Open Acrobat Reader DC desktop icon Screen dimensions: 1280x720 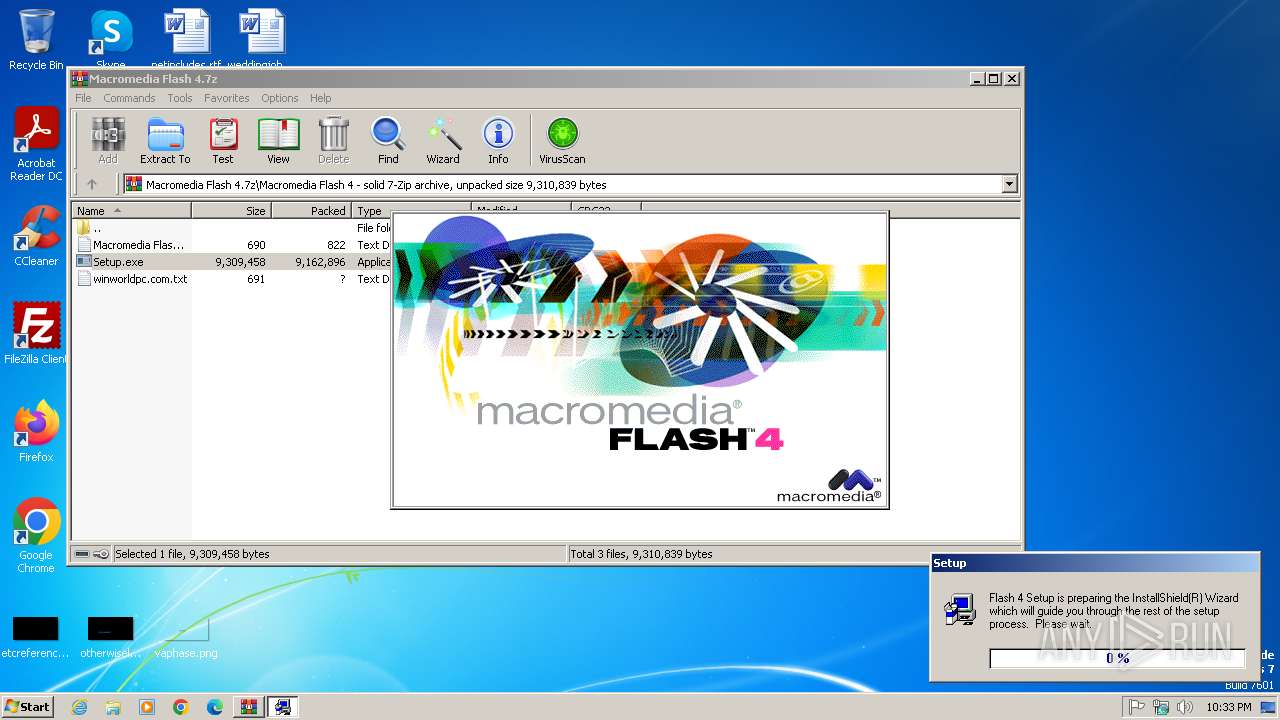point(36,145)
